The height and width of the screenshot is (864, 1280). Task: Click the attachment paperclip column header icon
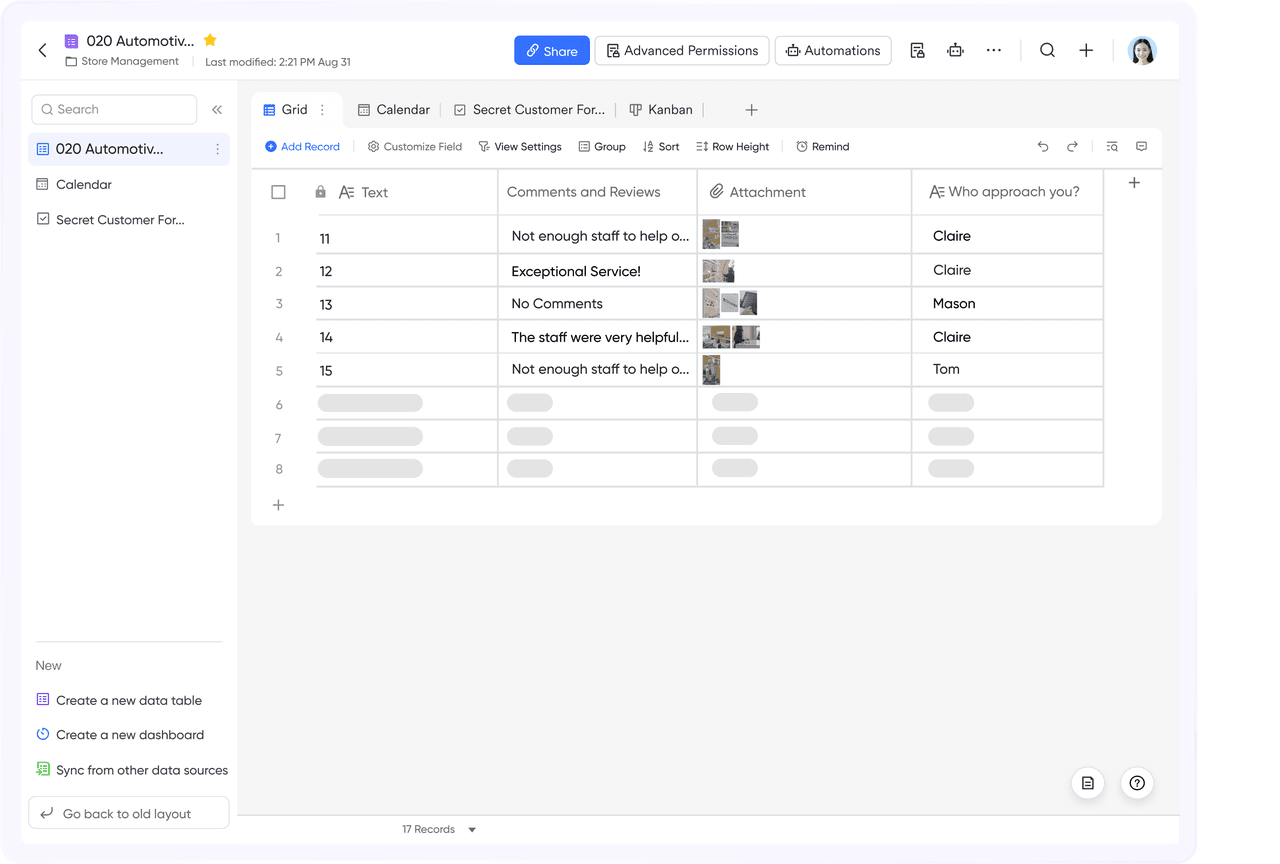pos(716,192)
